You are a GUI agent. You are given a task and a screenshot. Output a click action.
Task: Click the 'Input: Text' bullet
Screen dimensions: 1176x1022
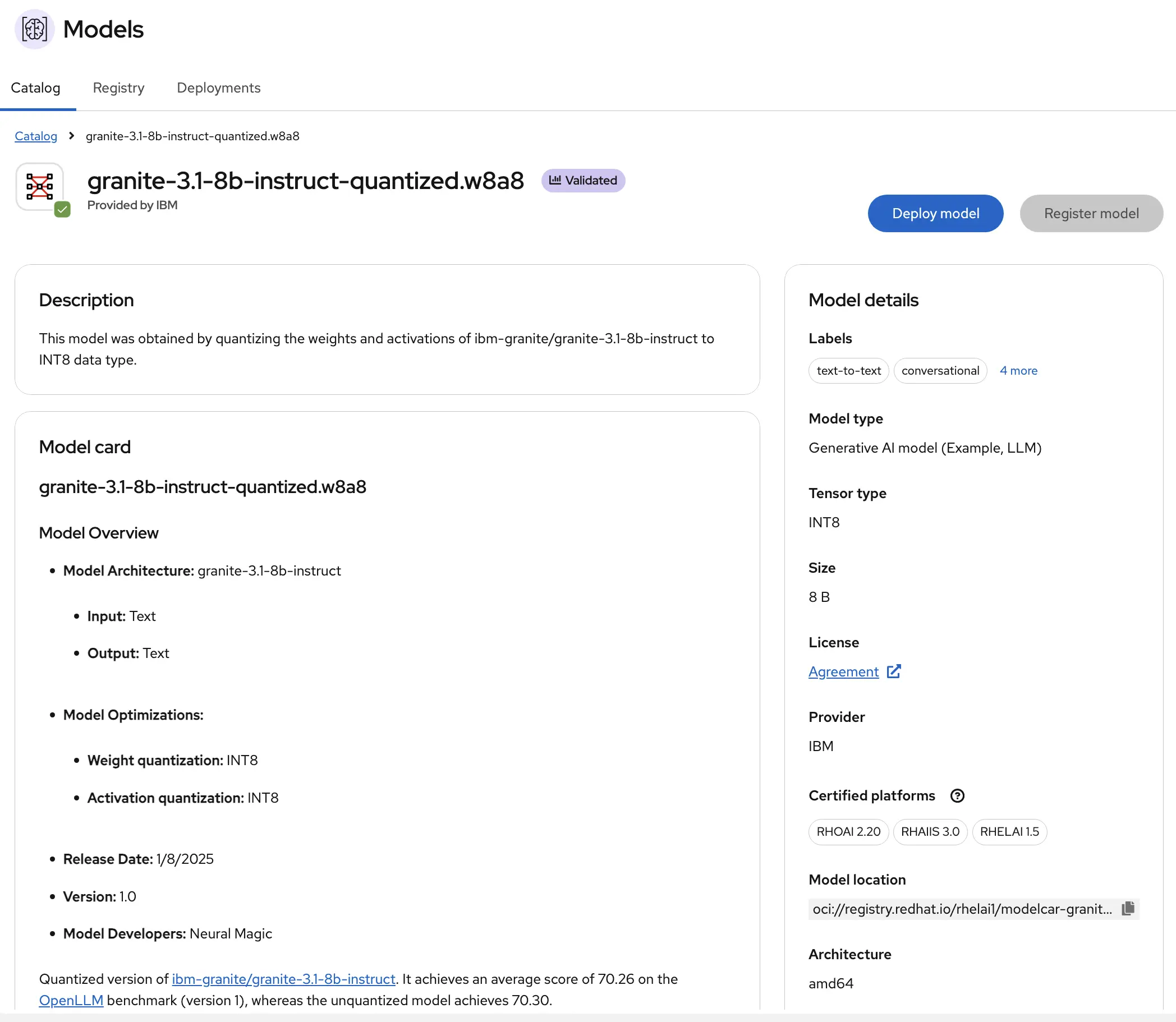(x=122, y=616)
